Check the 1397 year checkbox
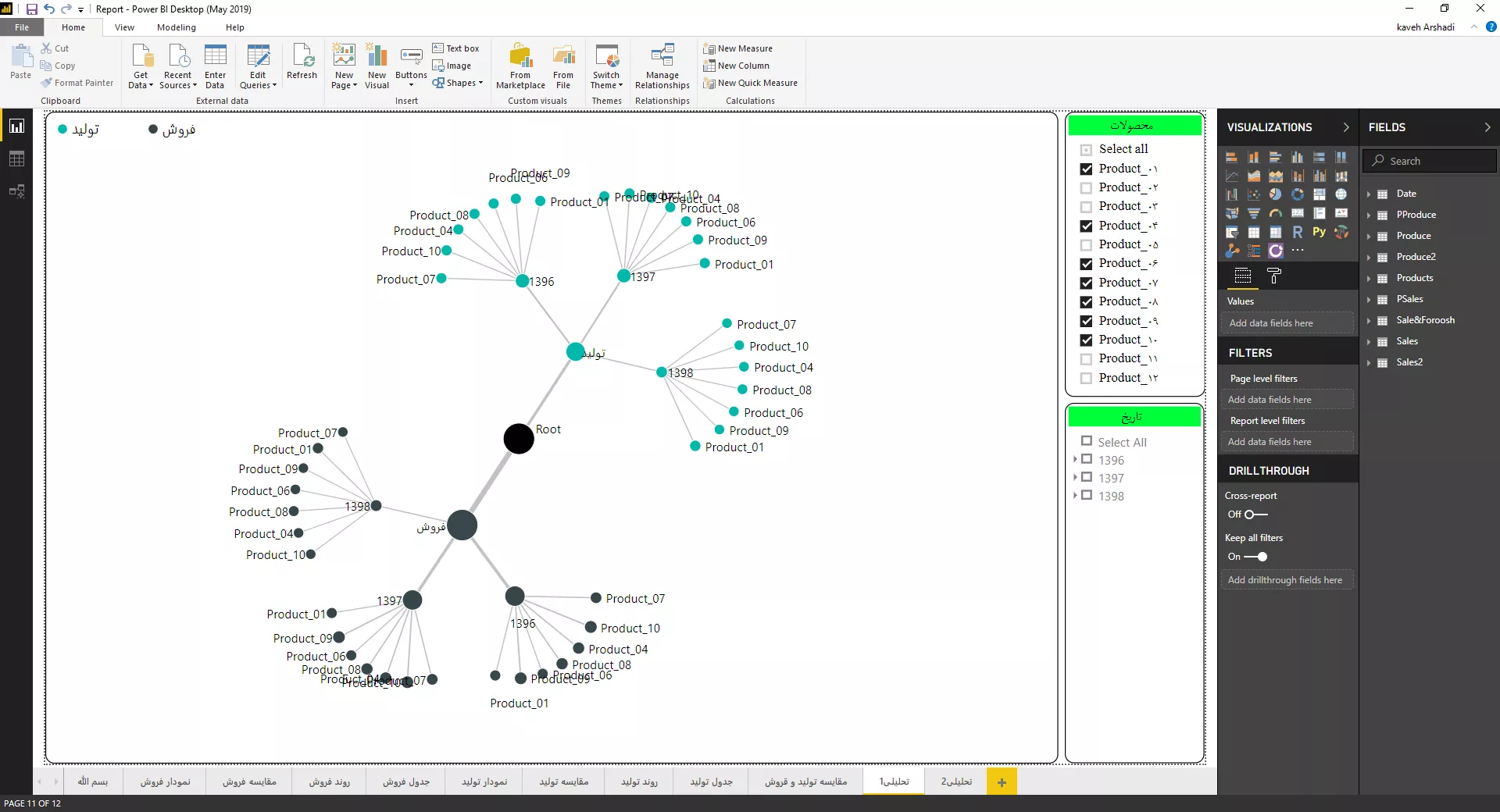The height and width of the screenshot is (812, 1500). click(x=1087, y=477)
